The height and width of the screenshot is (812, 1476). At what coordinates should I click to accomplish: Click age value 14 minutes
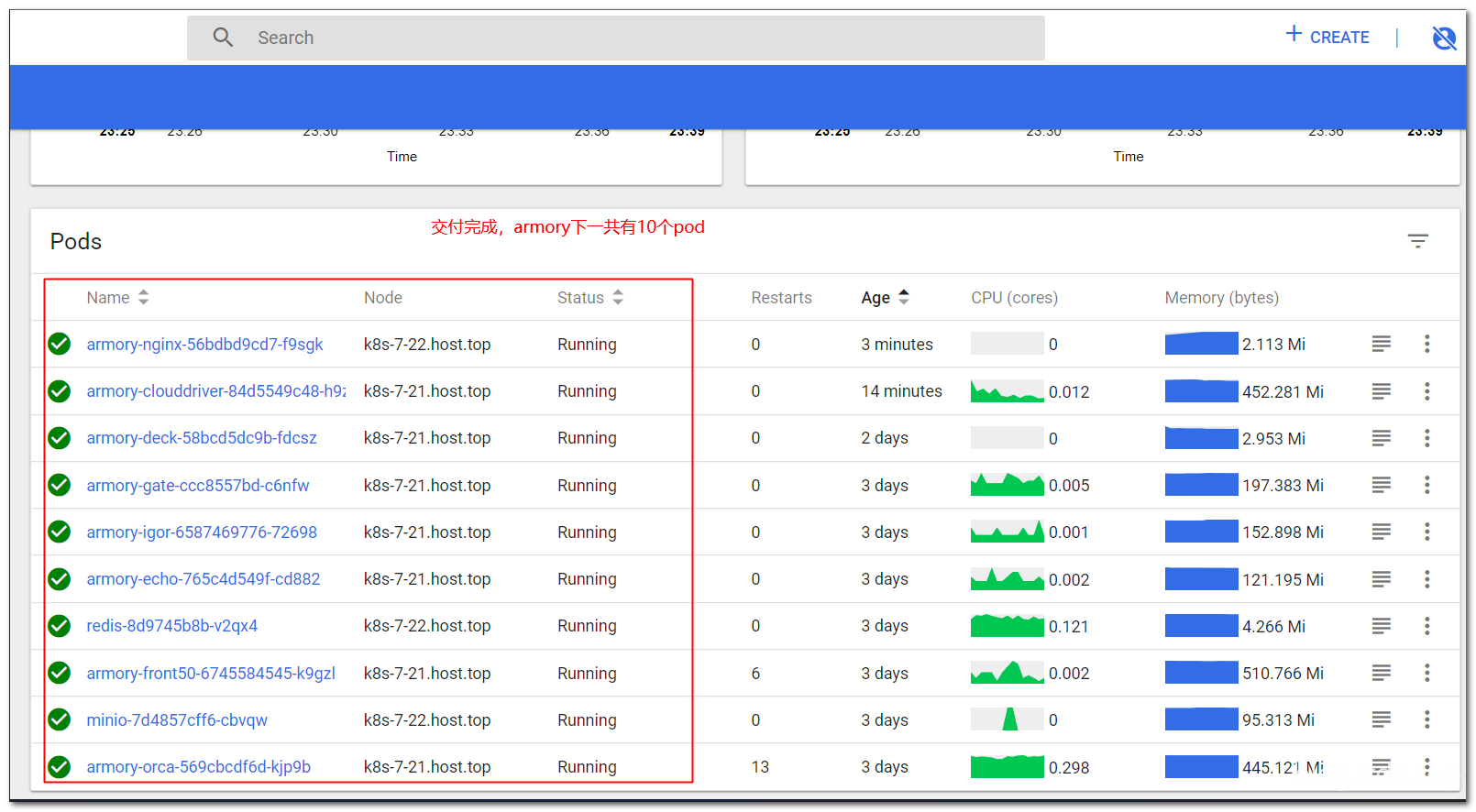pyautogui.click(x=901, y=391)
